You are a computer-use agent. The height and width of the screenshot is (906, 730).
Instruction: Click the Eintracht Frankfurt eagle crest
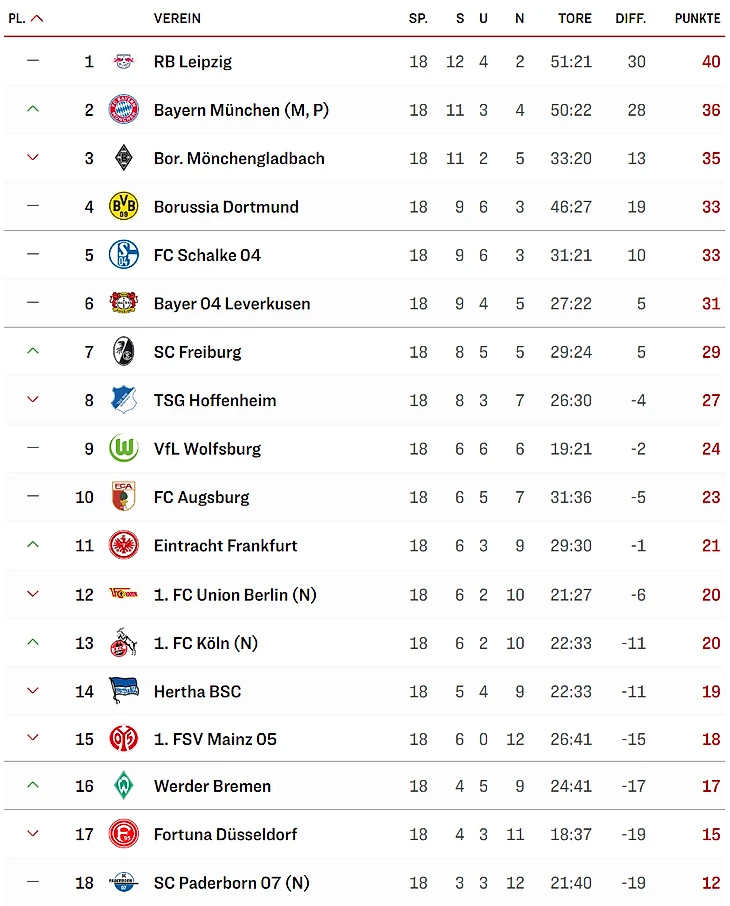point(123,545)
